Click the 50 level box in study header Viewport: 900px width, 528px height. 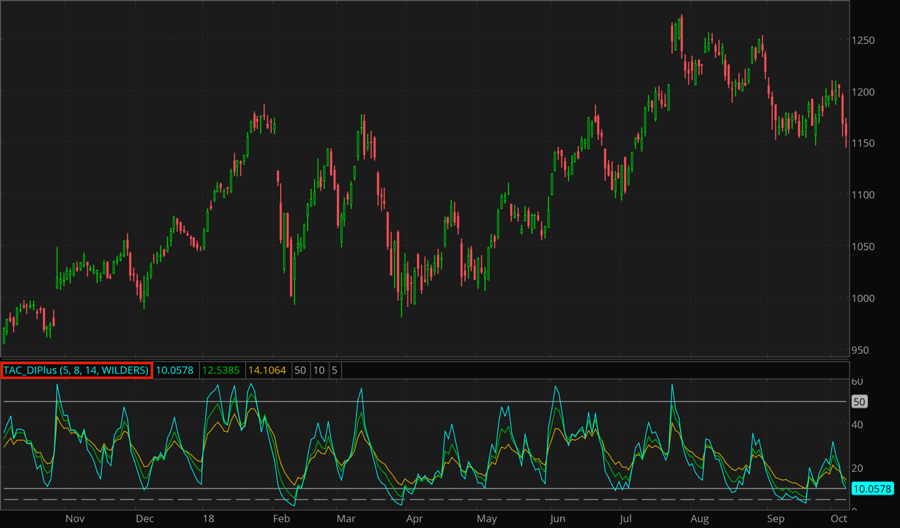click(300, 370)
